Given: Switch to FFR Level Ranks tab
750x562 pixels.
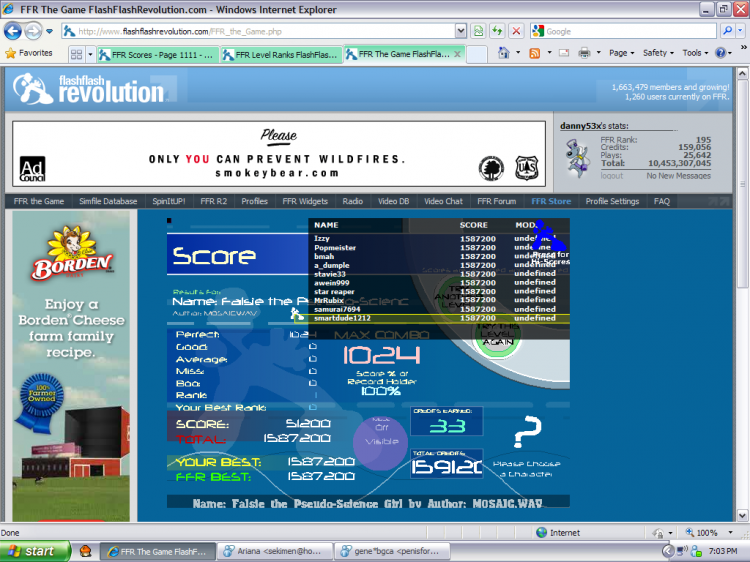Looking at the screenshot, I should click(x=282, y=55).
